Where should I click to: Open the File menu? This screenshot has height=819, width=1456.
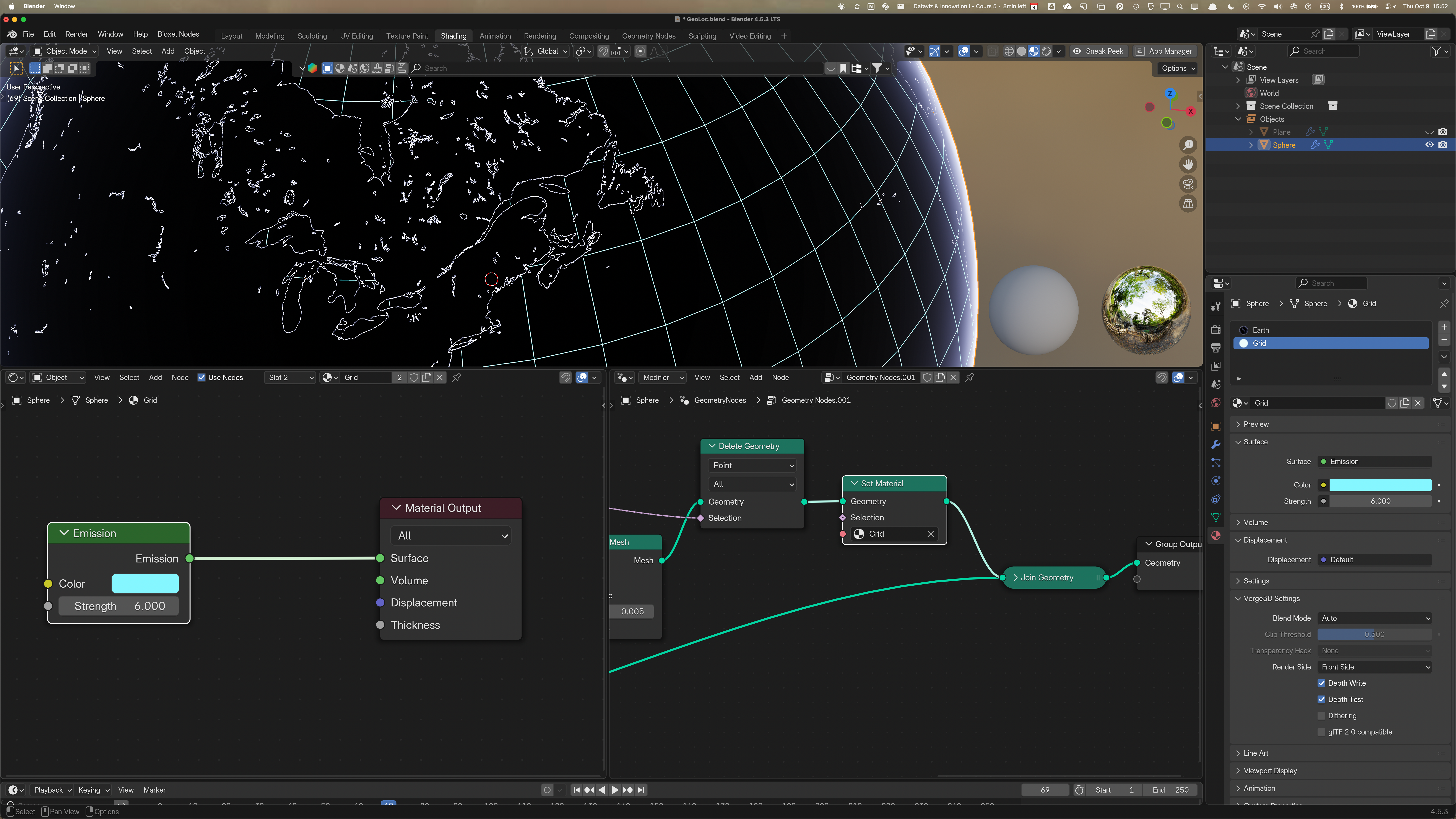coord(28,34)
